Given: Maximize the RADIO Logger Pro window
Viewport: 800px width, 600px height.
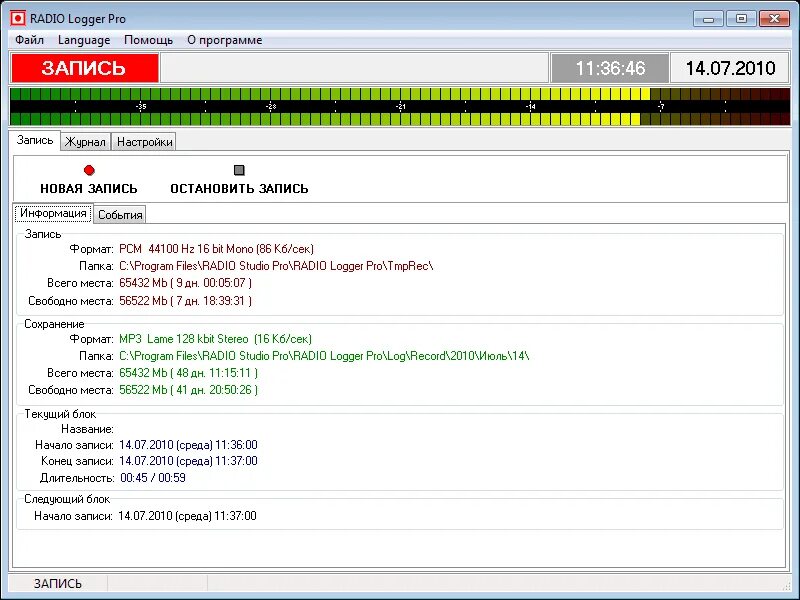Looking at the screenshot, I should (x=741, y=19).
